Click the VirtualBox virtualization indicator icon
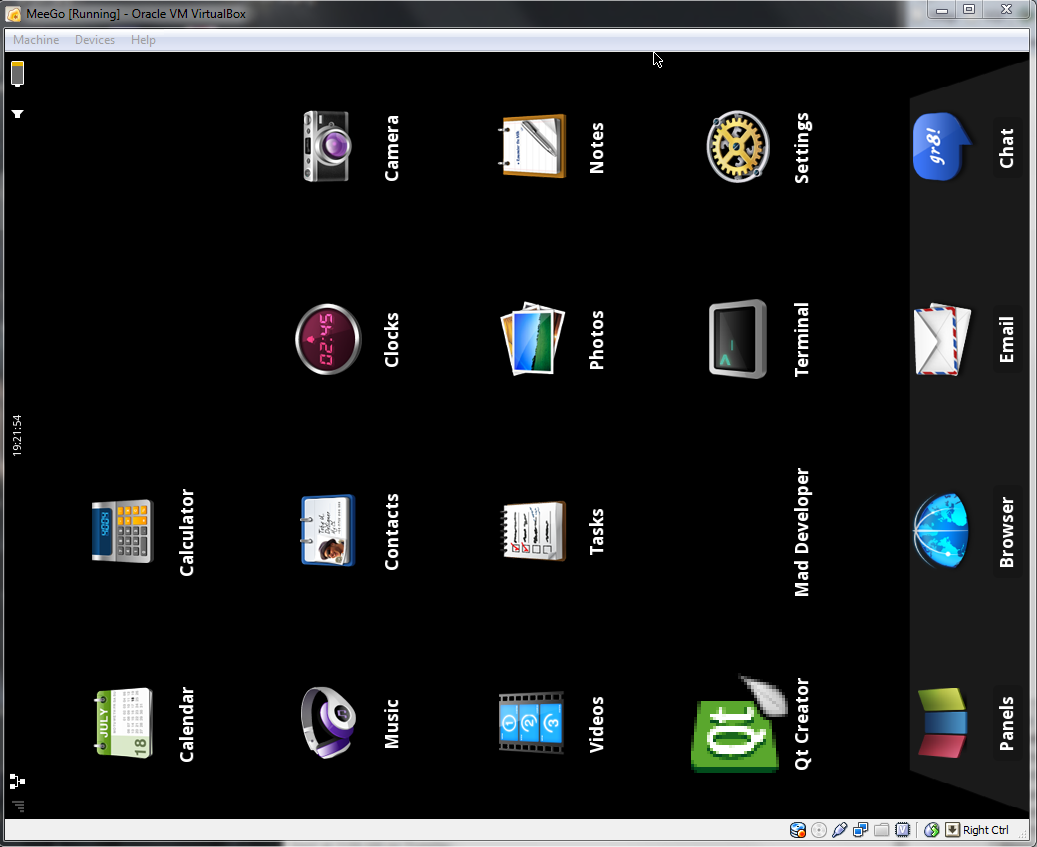Viewport: 1037px width, 847px height. [903, 830]
